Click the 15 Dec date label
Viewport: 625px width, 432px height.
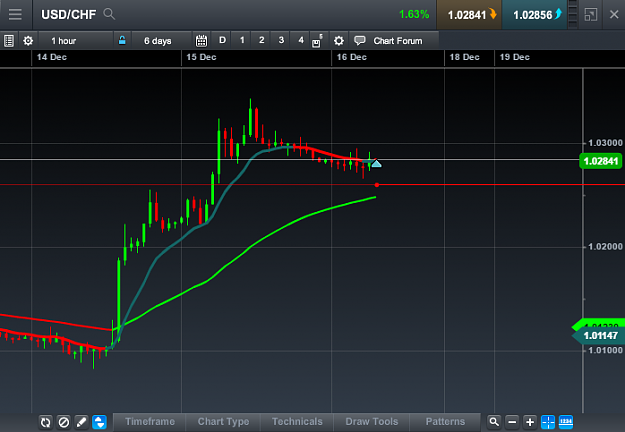[x=201, y=57]
